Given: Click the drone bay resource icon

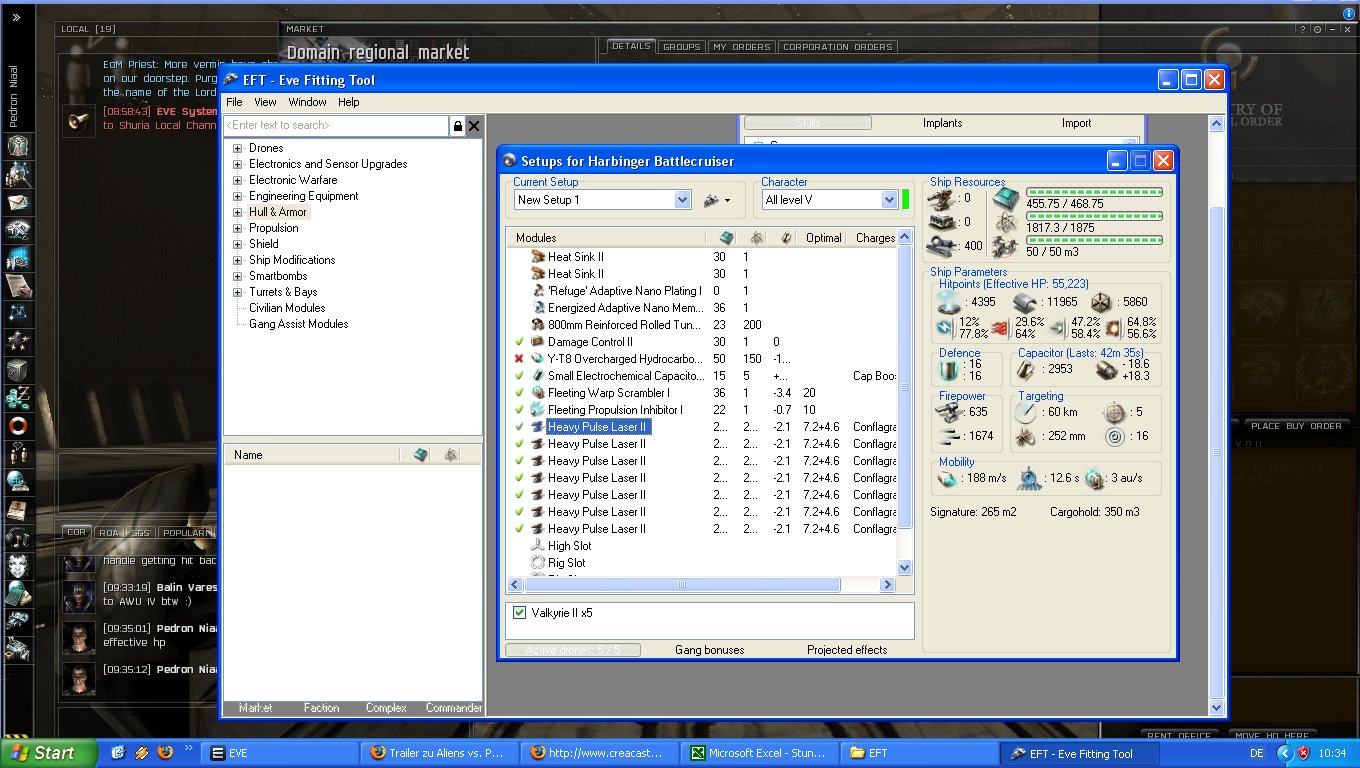Looking at the screenshot, I should (x=1007, y=246).
